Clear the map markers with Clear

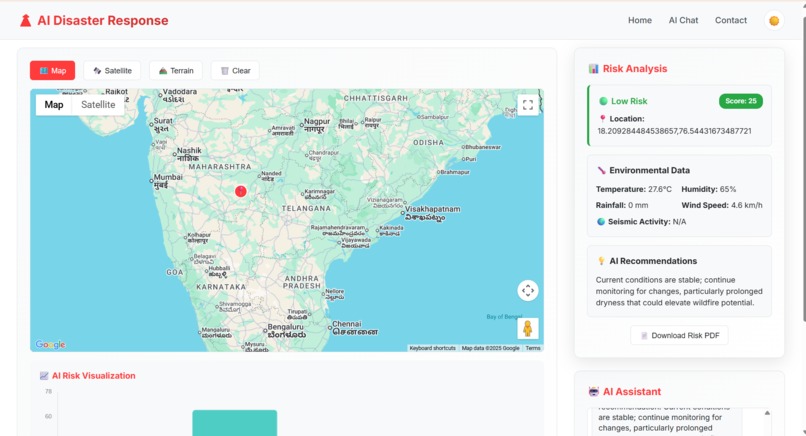point(235,70)
